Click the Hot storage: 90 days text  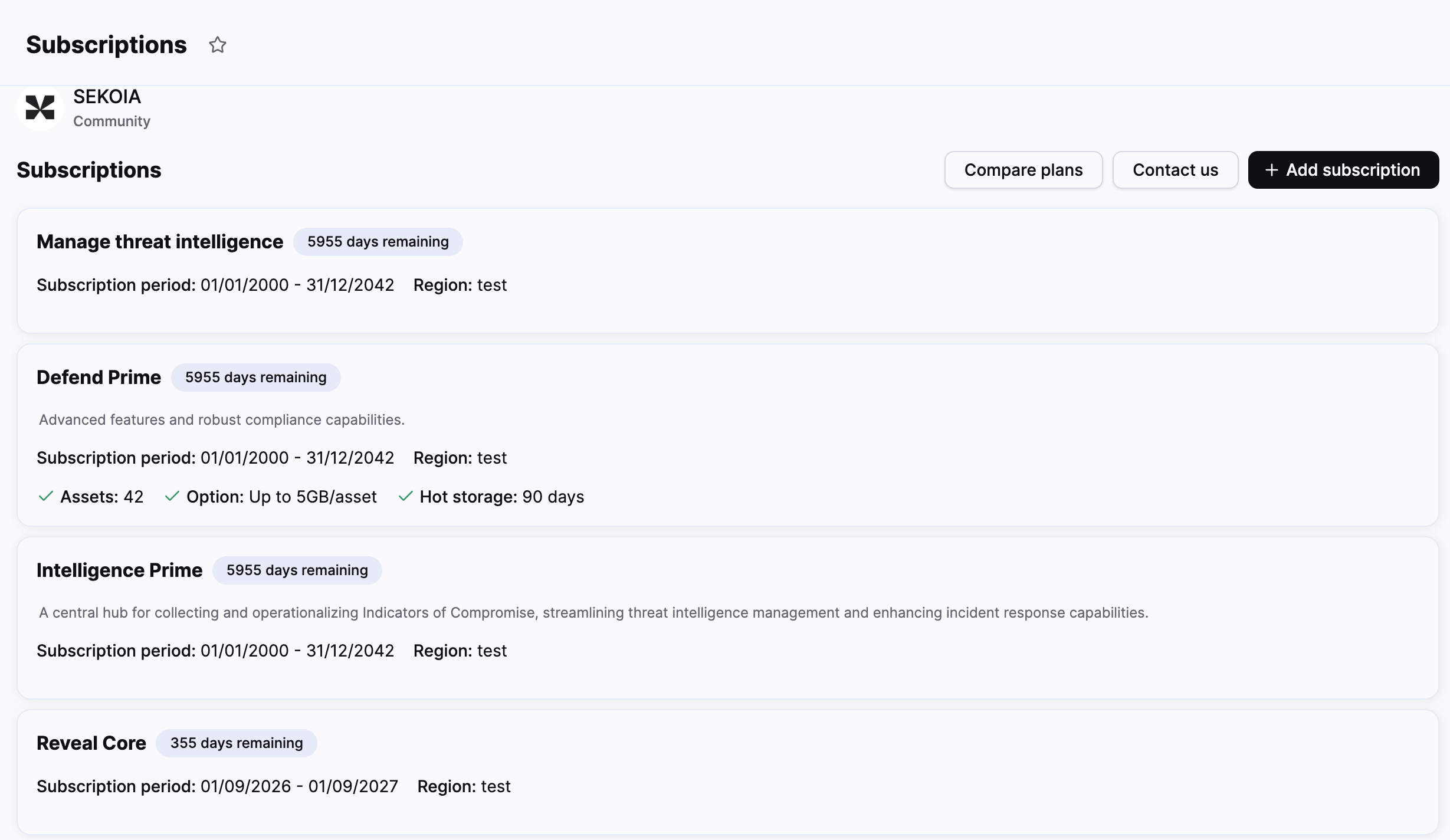(502, 497)
